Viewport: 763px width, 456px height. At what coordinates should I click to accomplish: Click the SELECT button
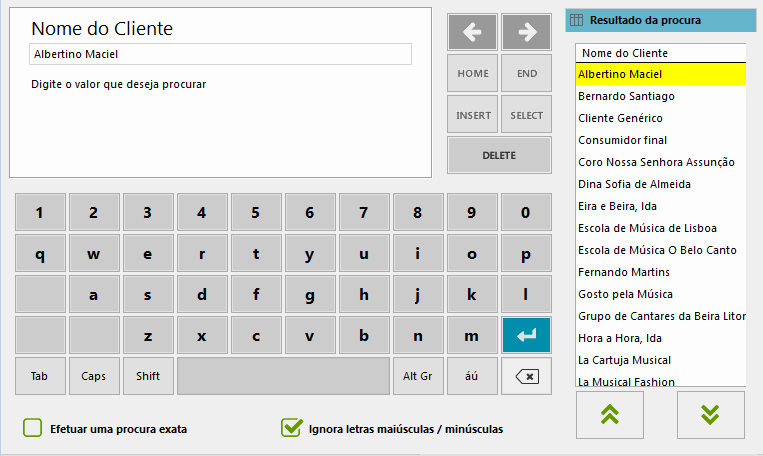(527, 115)
